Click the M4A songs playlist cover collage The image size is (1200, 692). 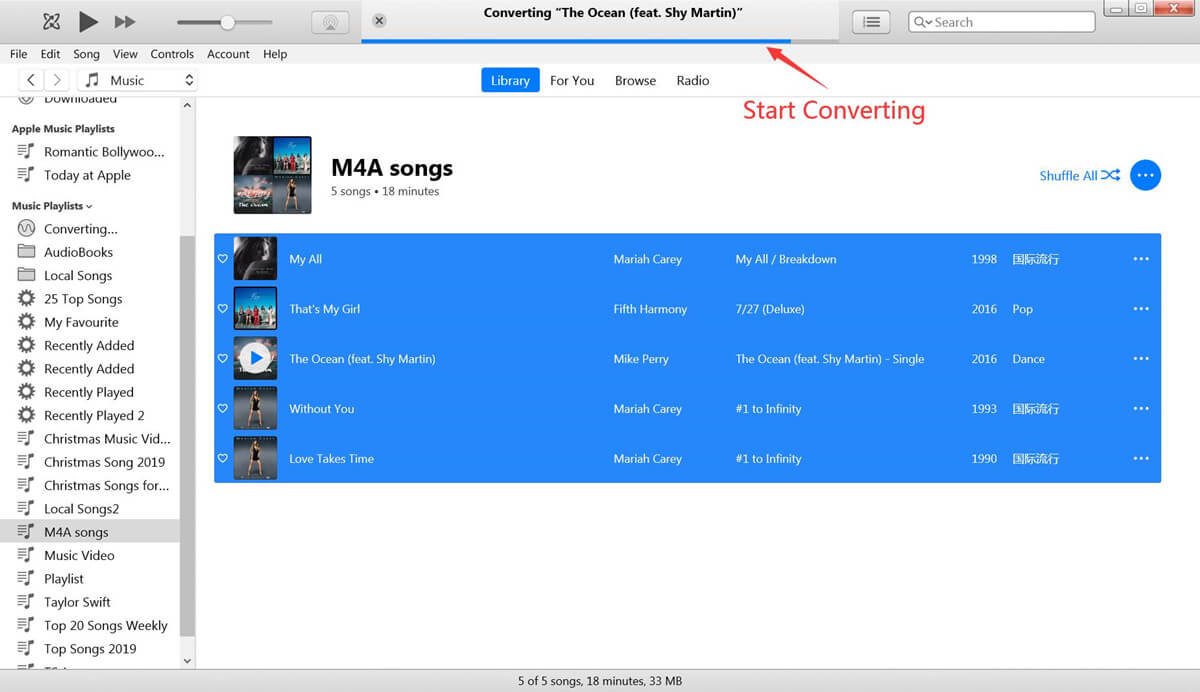[272, 175]
